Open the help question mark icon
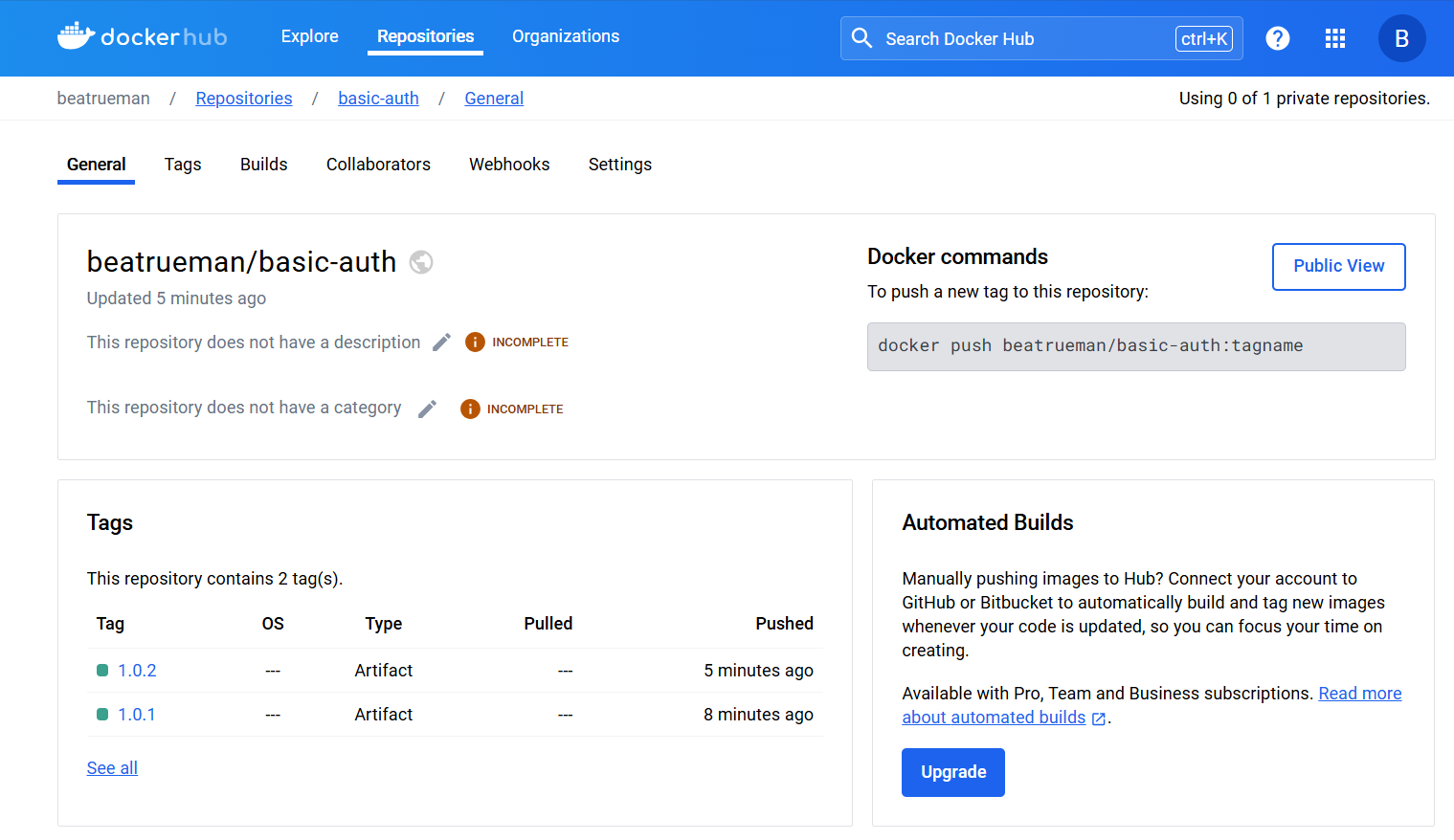The height and width of the screenshot is (840, 1454). (1277, 38)
